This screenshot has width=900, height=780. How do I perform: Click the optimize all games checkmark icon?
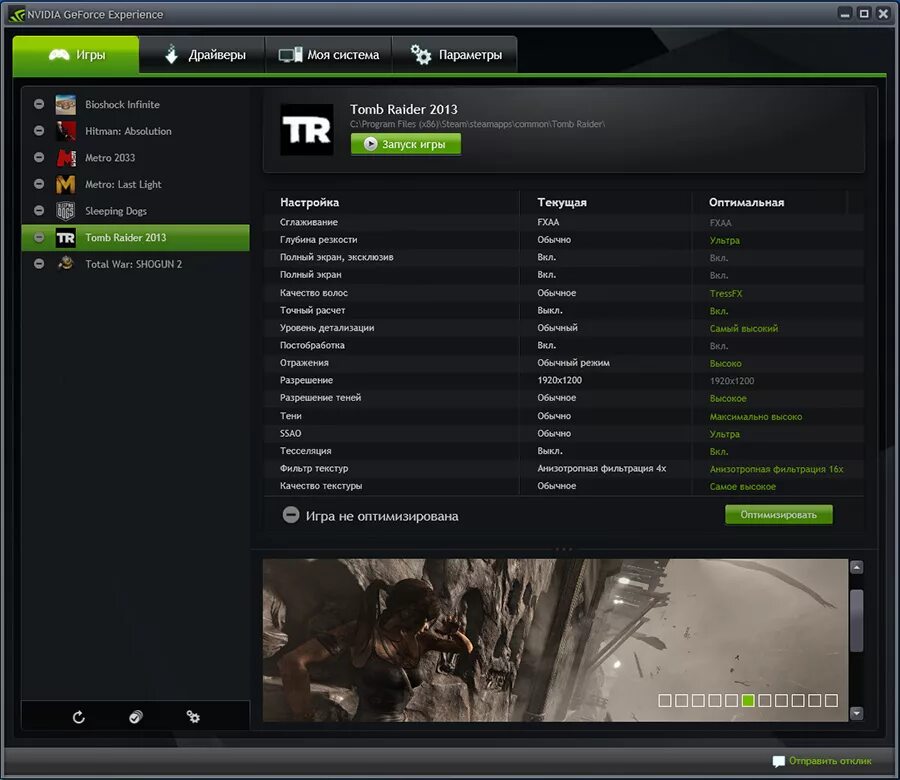coord(135,717)
